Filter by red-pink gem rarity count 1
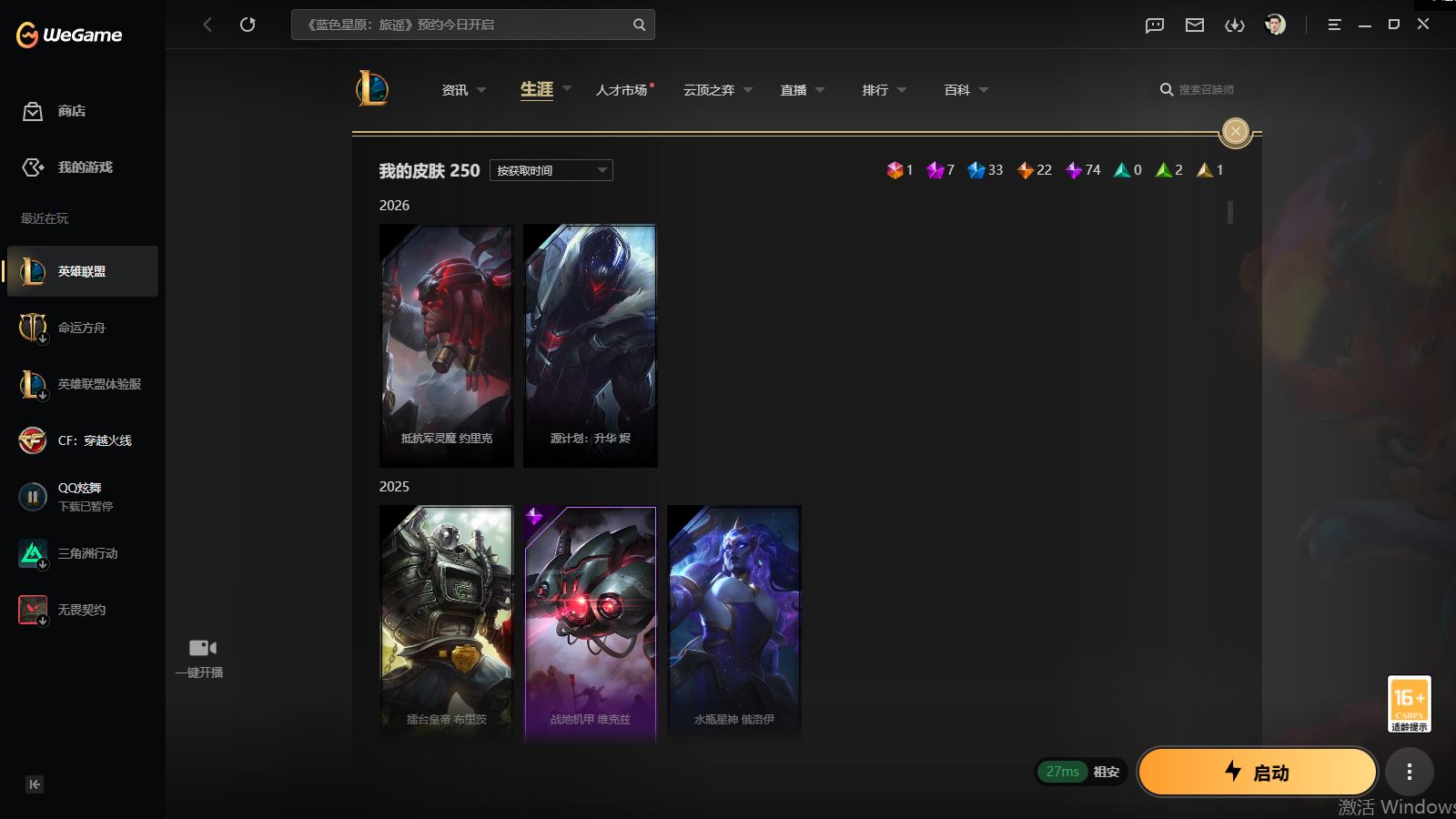1456x819 pixels. [899, 170]
